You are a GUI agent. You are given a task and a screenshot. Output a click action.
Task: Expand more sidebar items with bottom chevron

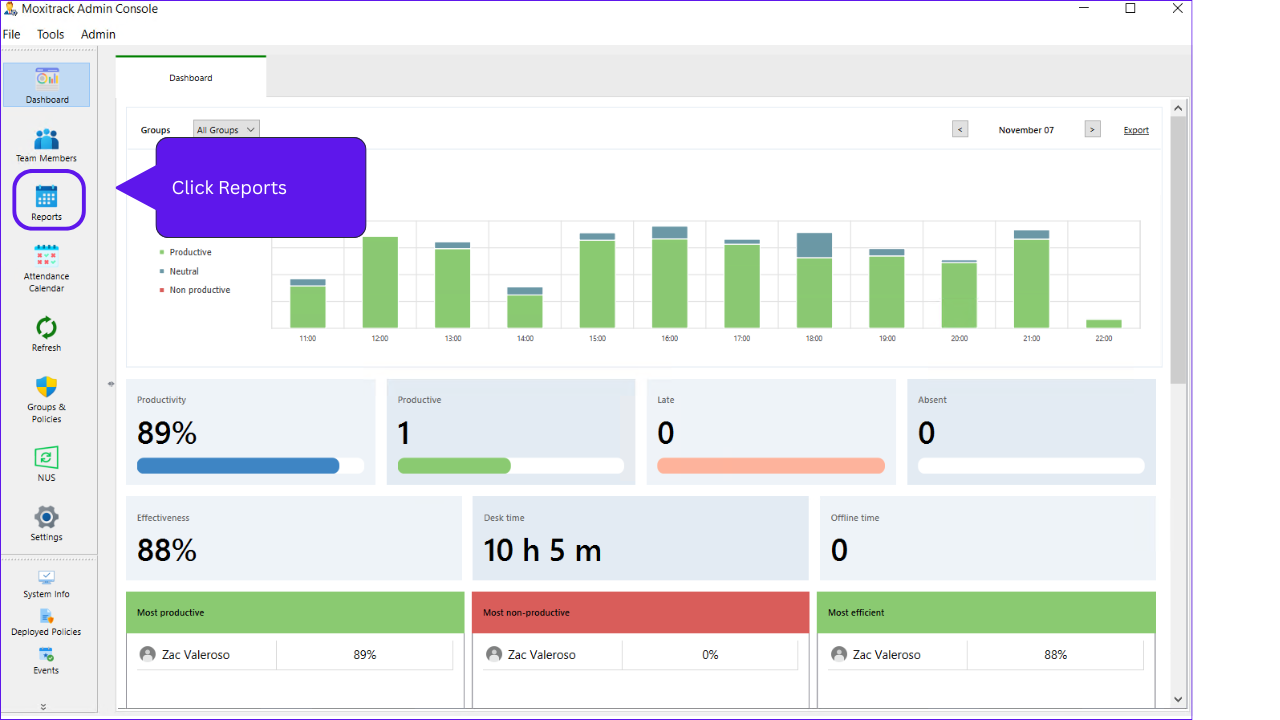pyautogui.click(x=43, y=706)
